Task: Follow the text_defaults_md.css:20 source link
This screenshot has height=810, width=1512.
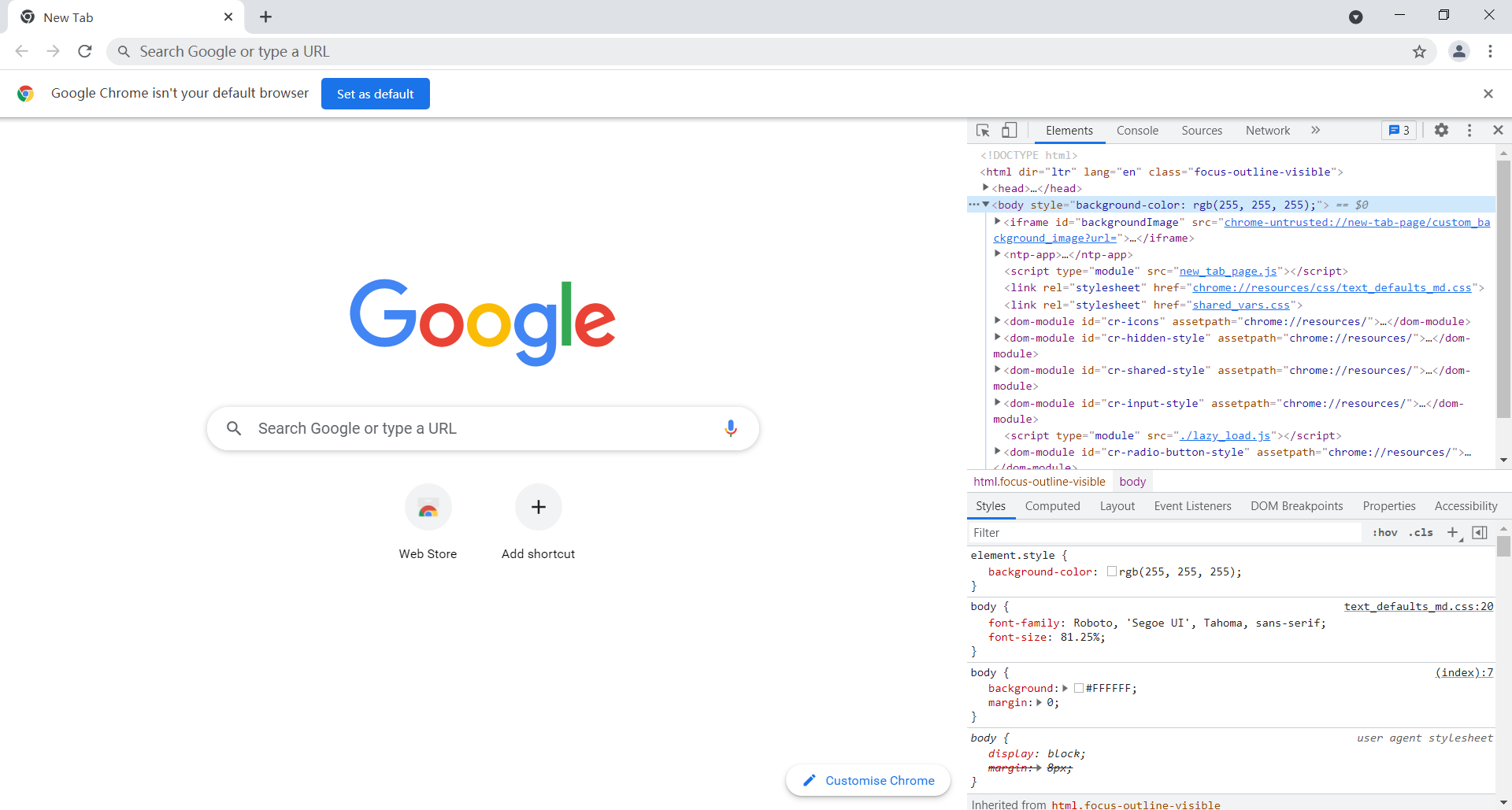Action: click(1418, 606)
